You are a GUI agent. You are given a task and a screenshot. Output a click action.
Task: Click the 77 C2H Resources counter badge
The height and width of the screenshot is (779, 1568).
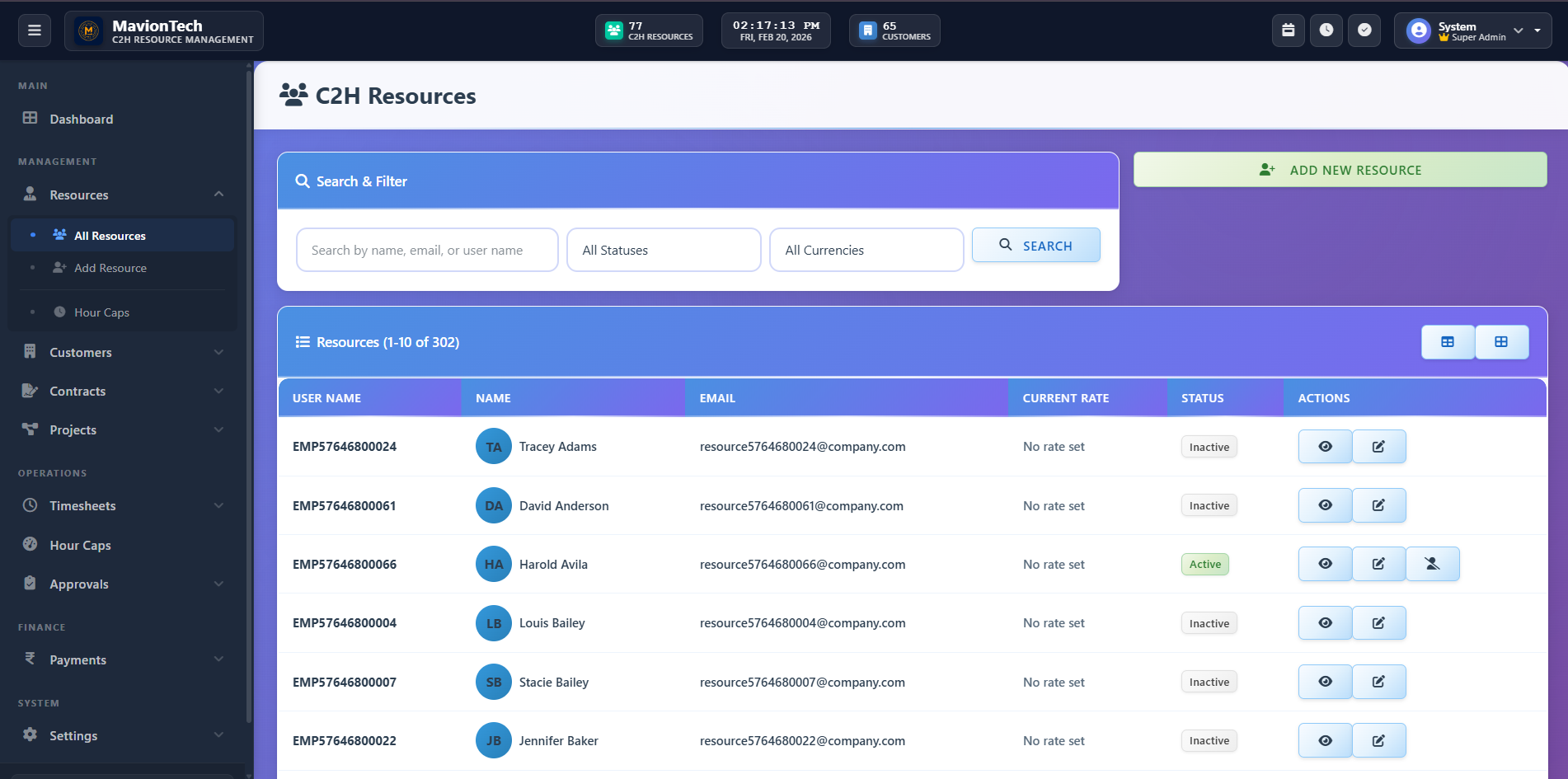649,31
